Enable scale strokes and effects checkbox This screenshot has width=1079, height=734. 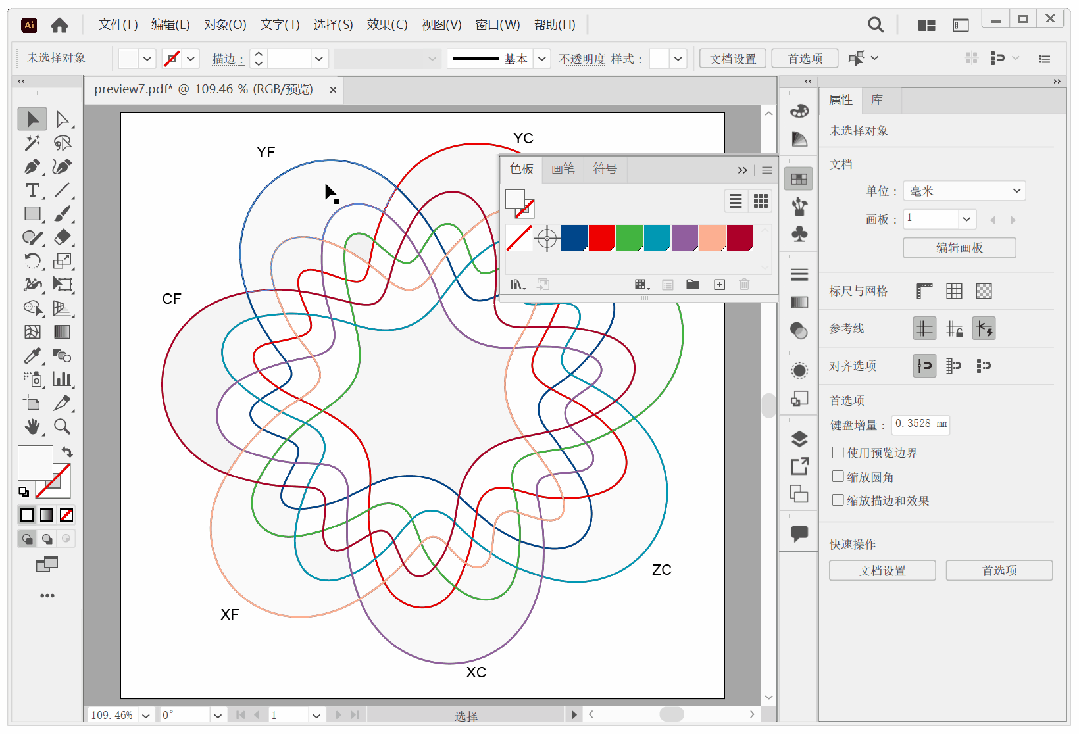click(x=837, y=500)
